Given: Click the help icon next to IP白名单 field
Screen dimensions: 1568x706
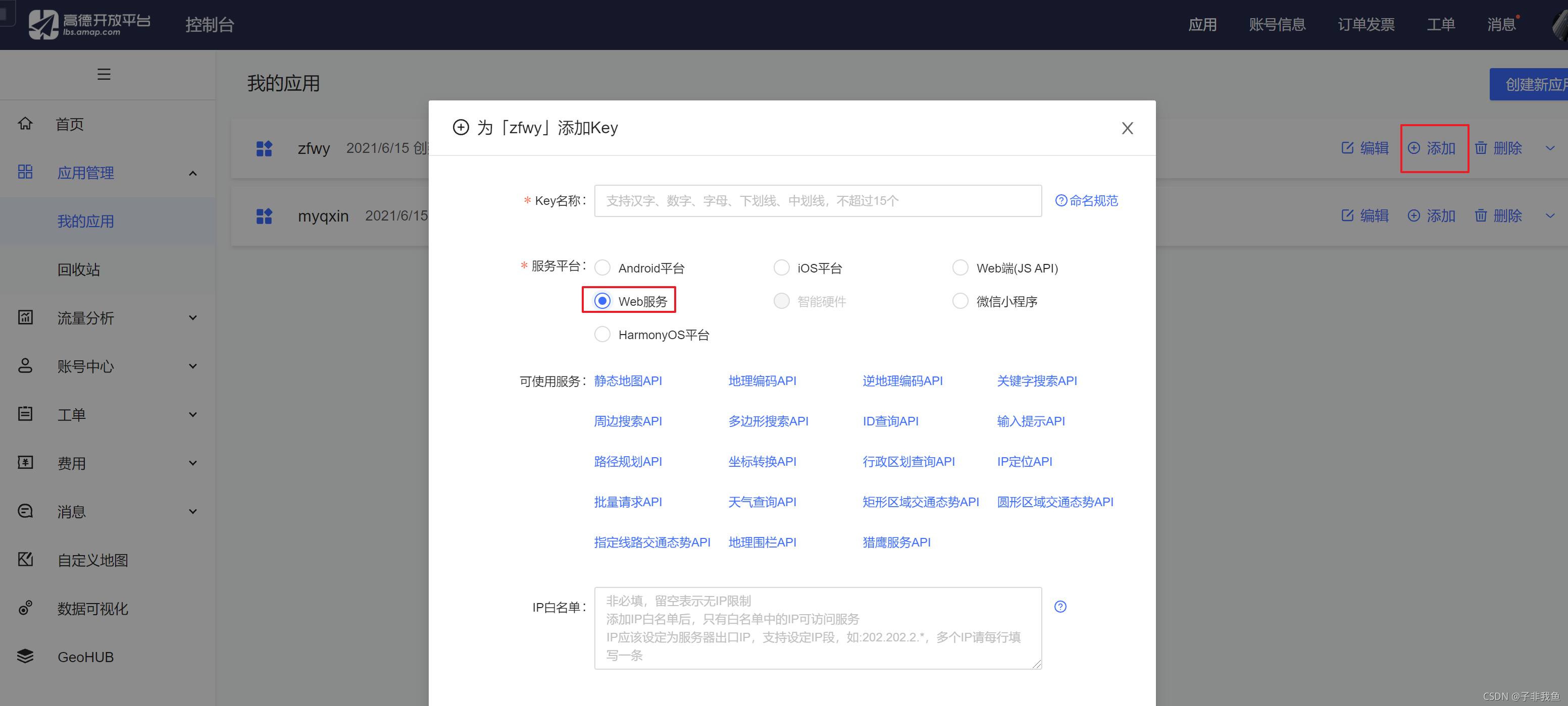Looking at the screenshot, I should click(1060, 606).
